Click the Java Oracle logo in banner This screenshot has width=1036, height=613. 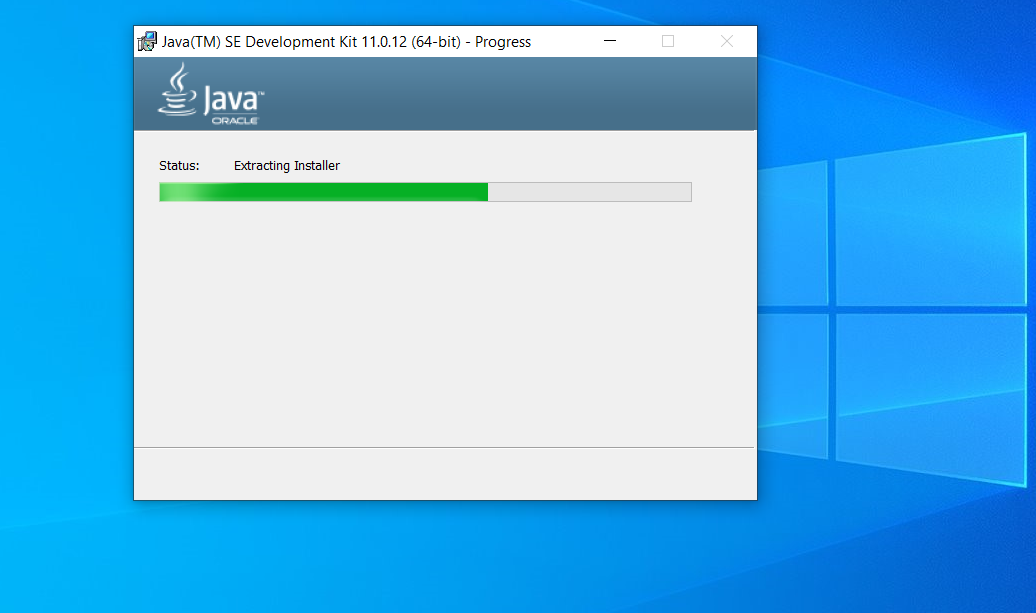(x=211, y=94)
